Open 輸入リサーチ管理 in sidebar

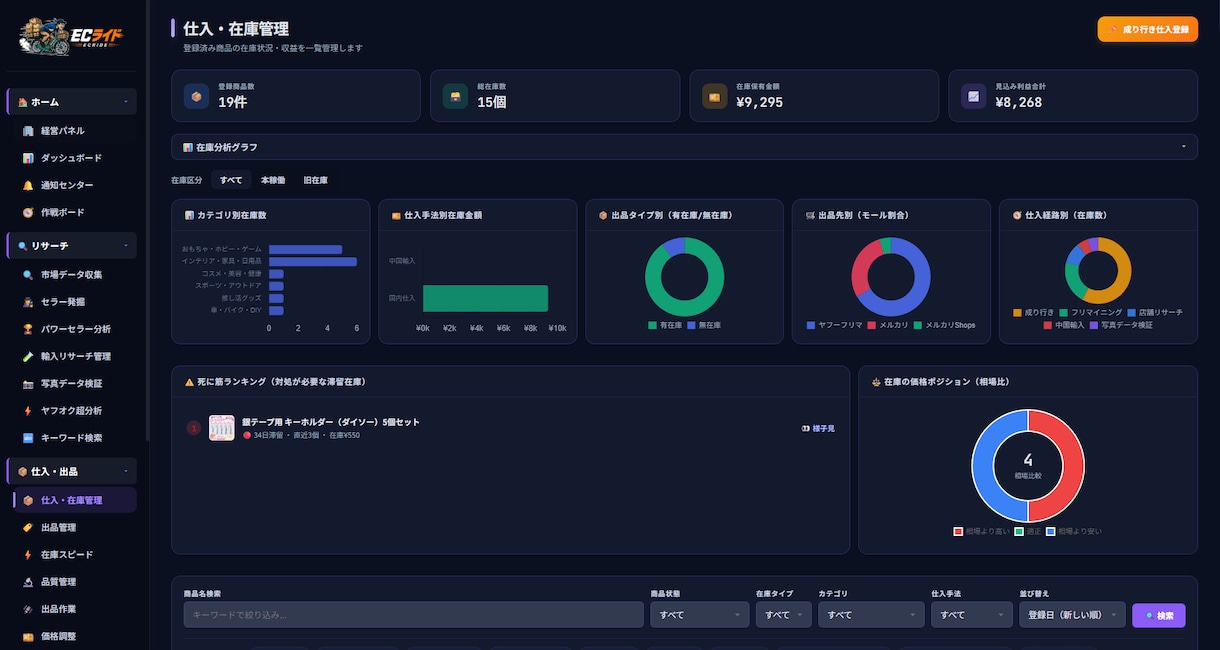[72, 356]
